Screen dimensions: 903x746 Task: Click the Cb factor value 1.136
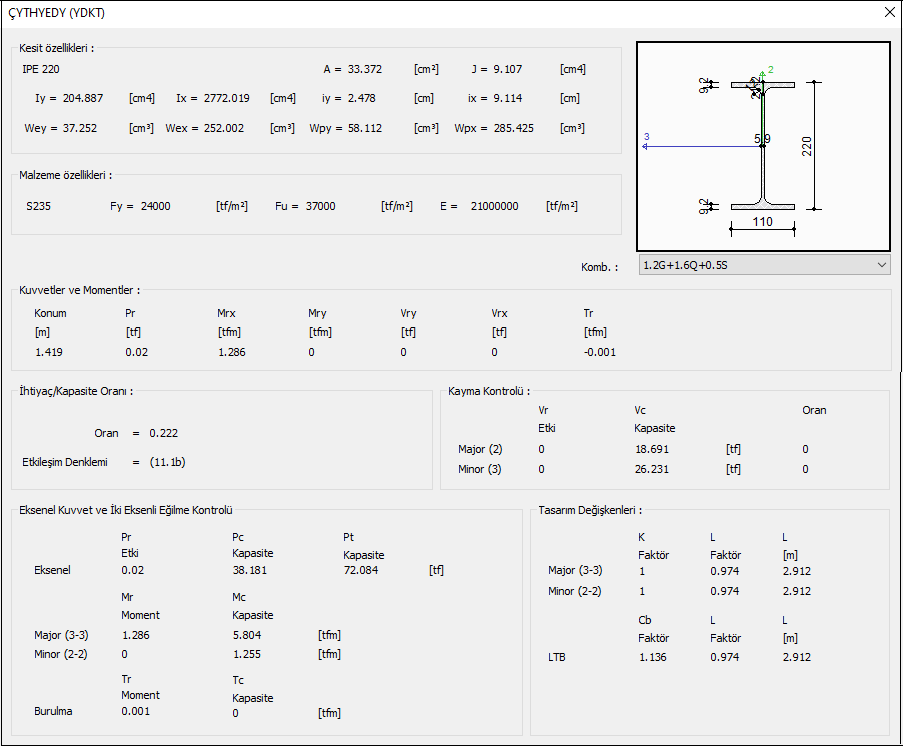[652, 657]
